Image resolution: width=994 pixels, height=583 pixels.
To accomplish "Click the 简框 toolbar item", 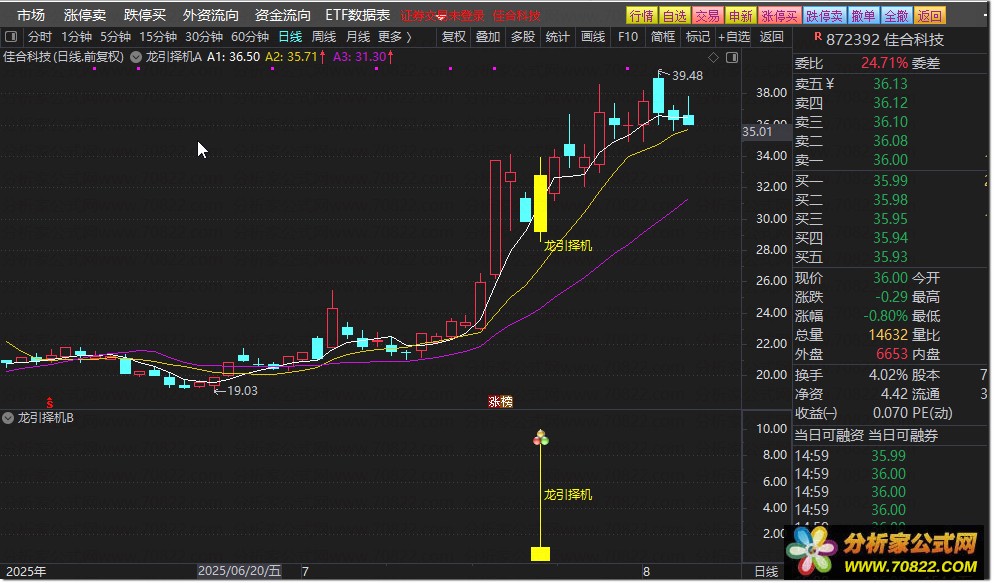I will point(663,37).
